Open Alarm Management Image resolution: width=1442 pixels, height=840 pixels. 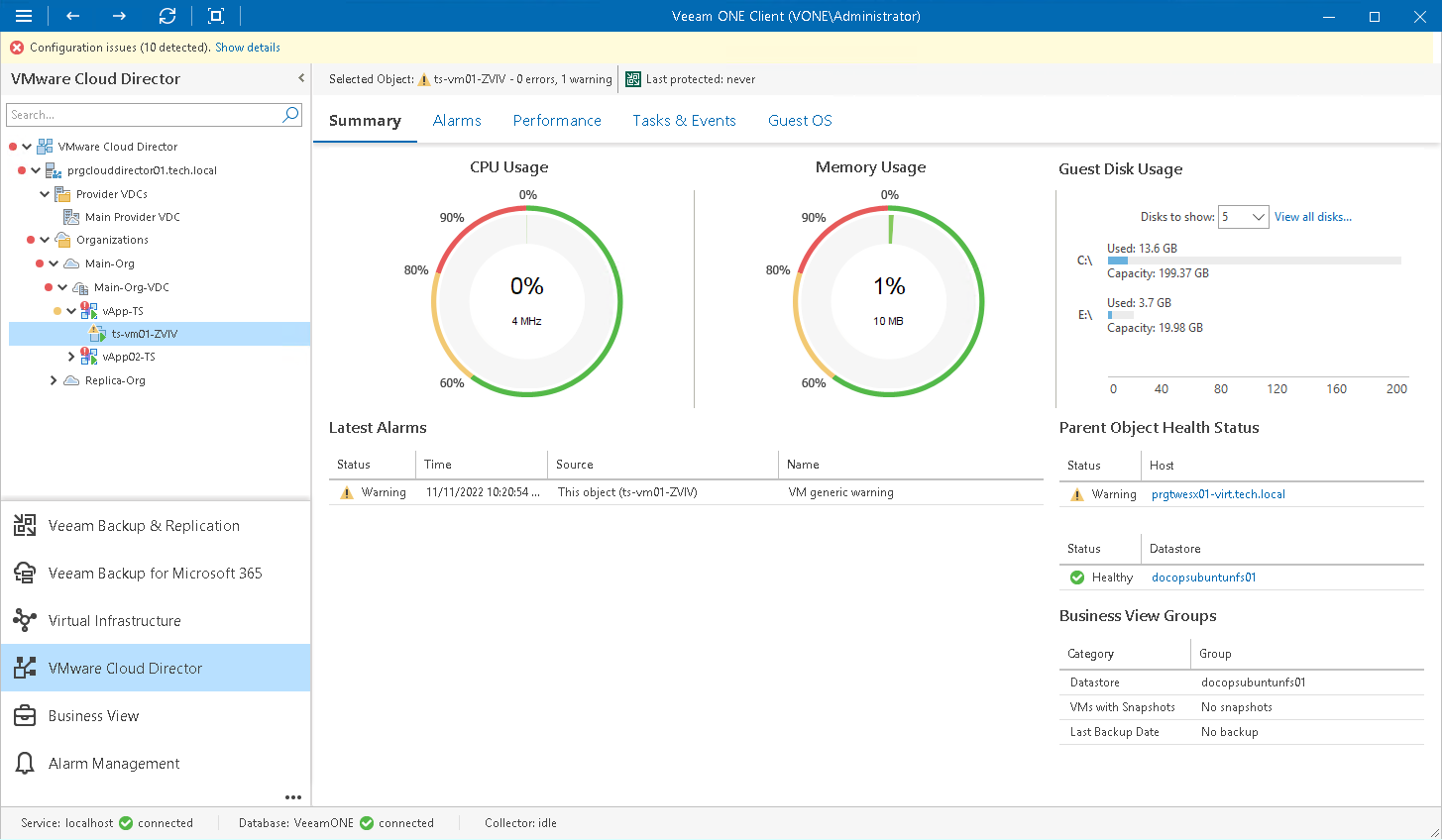pyautogui.click(x=114, y=763)
